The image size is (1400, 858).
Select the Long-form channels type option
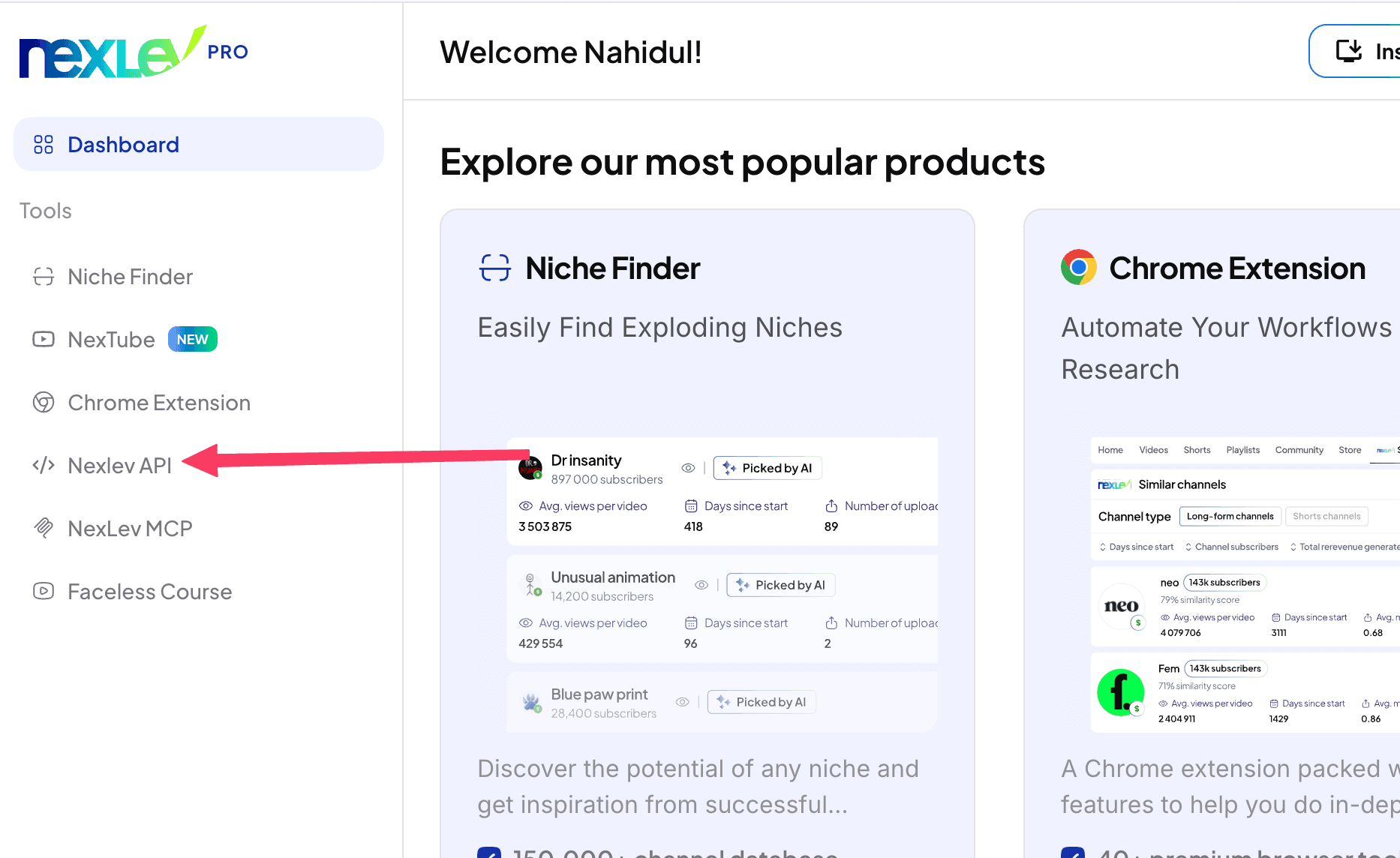click(1230, 516)
